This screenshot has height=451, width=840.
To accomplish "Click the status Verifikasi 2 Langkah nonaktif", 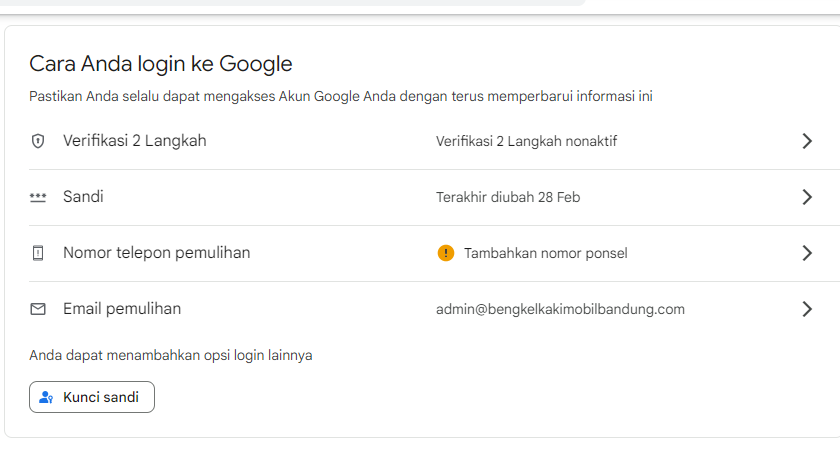I will (526, 141).
